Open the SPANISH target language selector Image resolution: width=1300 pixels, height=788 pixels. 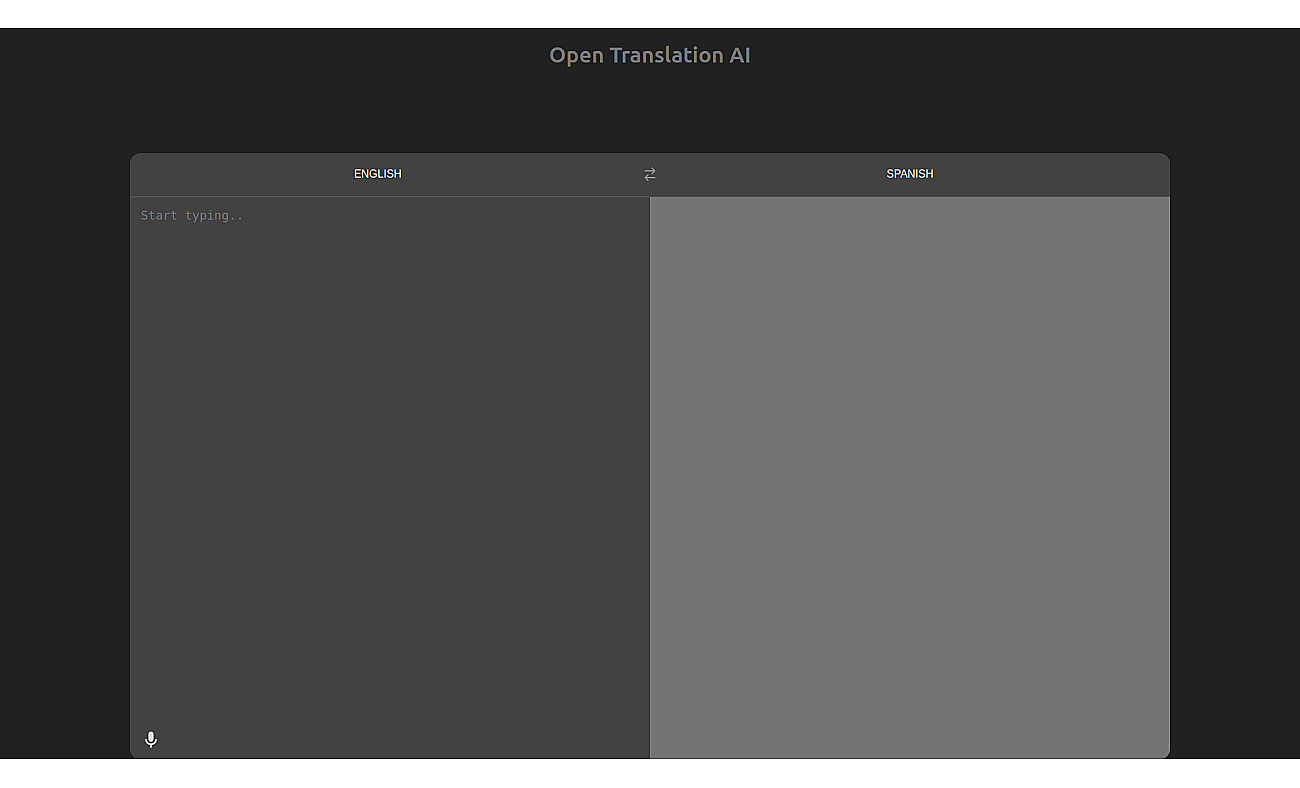910,174
